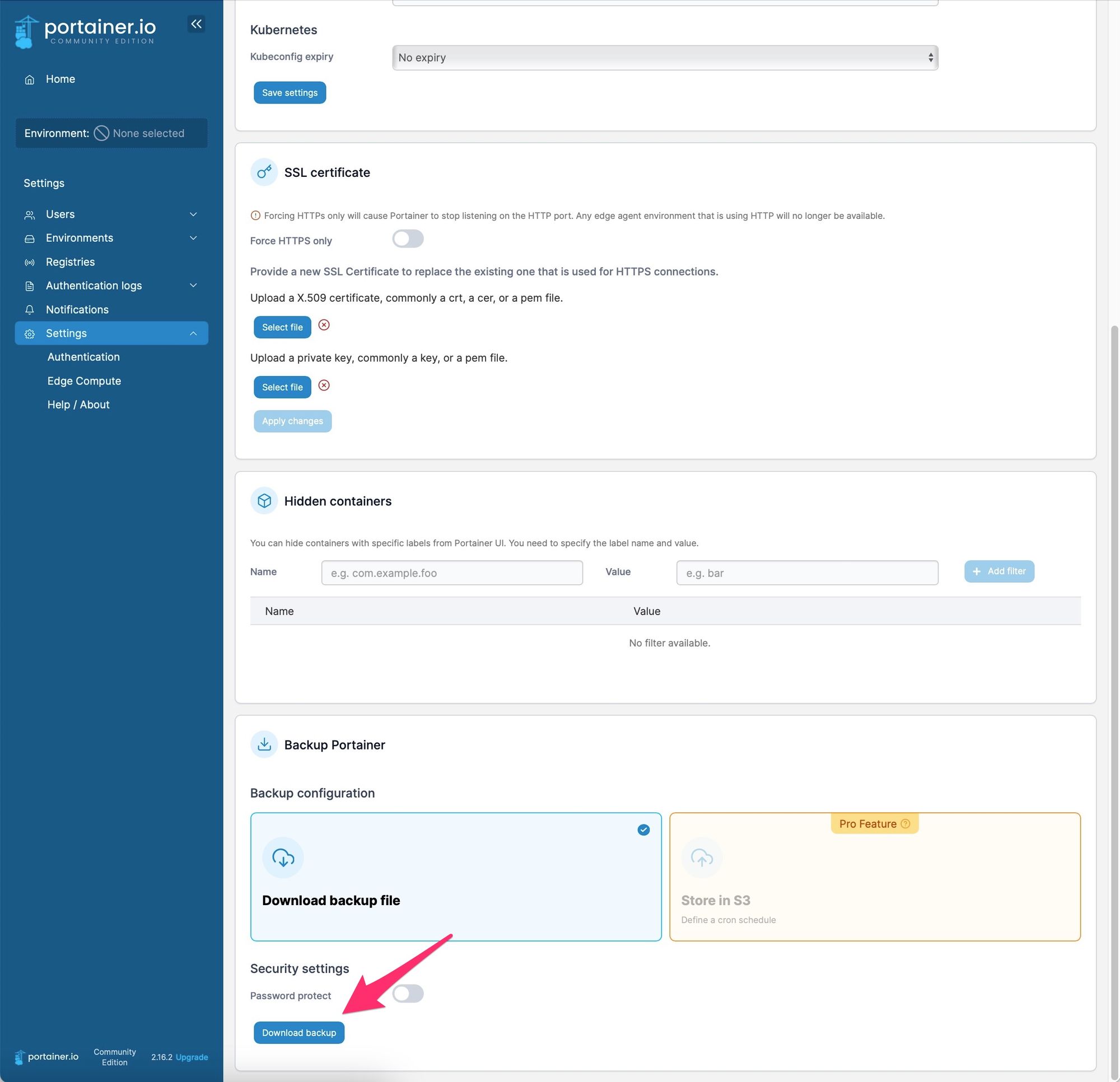Screen dimensions: 1120x1082
Task: Click the Upgrade link in footer
Action: (192, 1057)
